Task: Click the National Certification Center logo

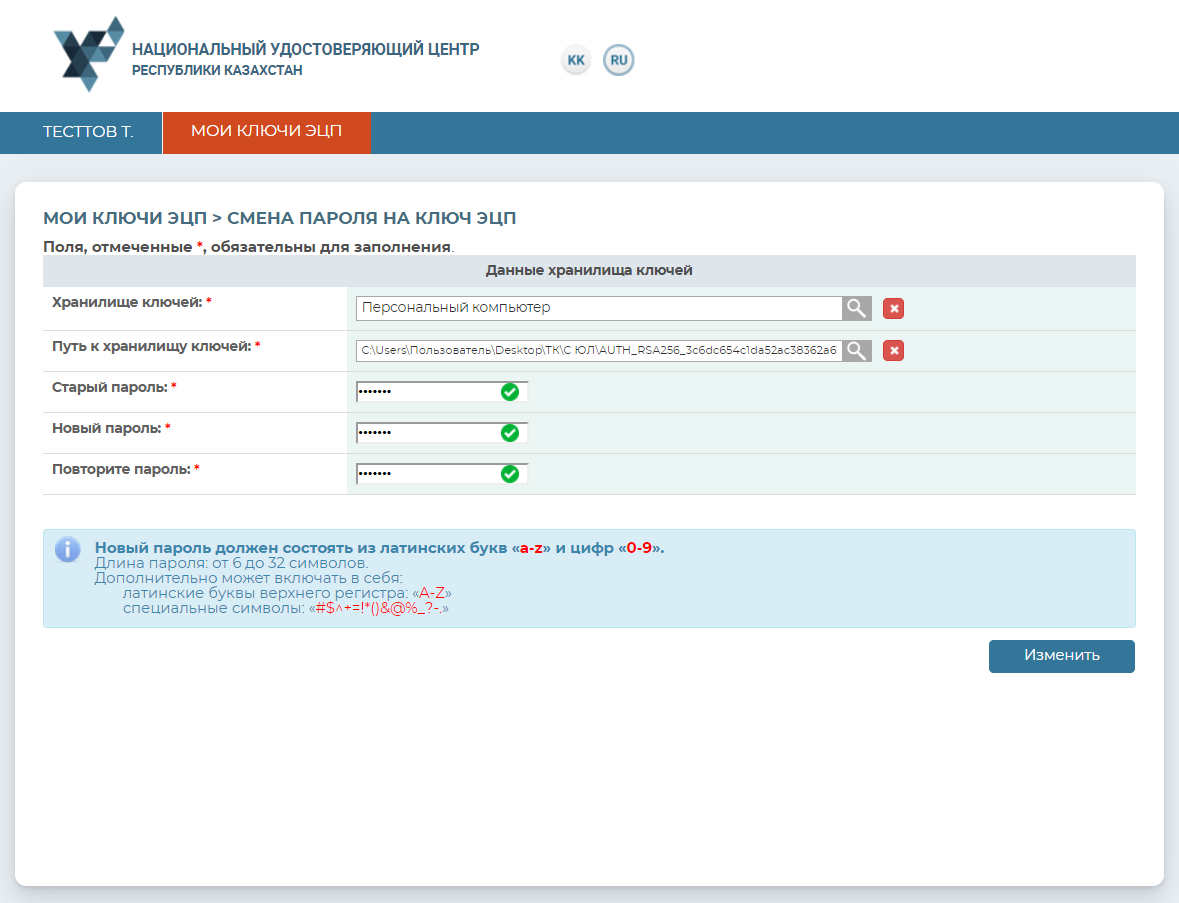Action: [89, 54]
